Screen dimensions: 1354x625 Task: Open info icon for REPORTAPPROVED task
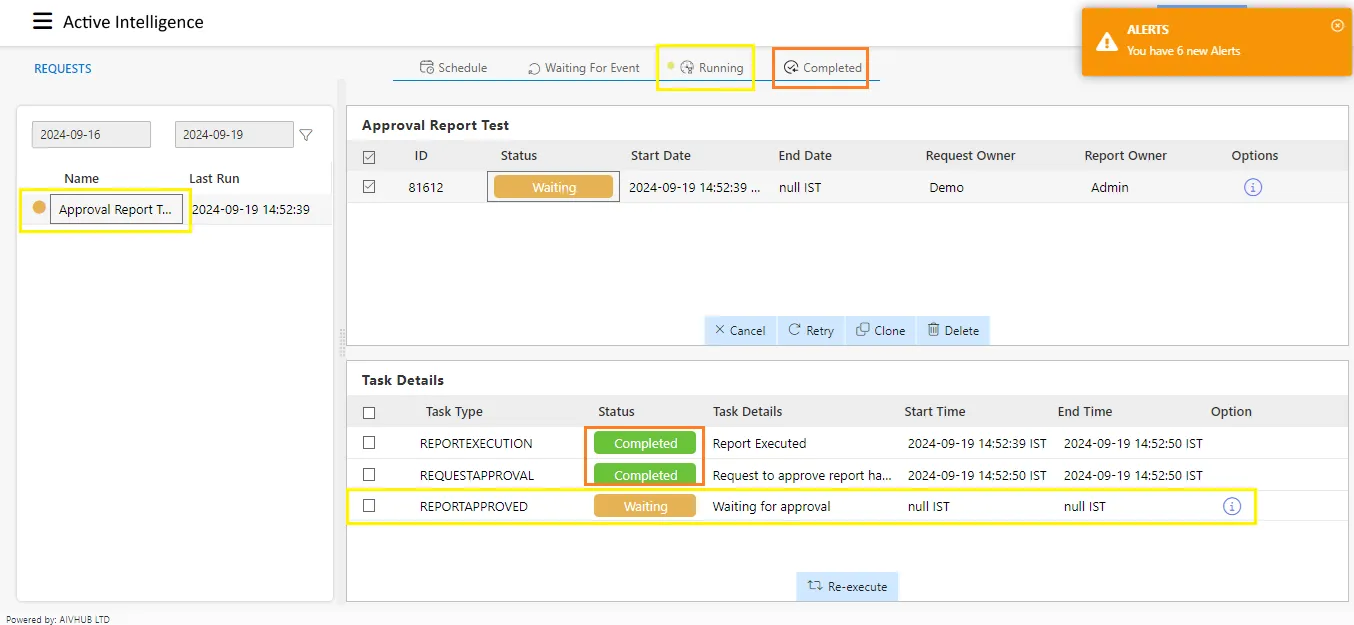[1232, 506]
